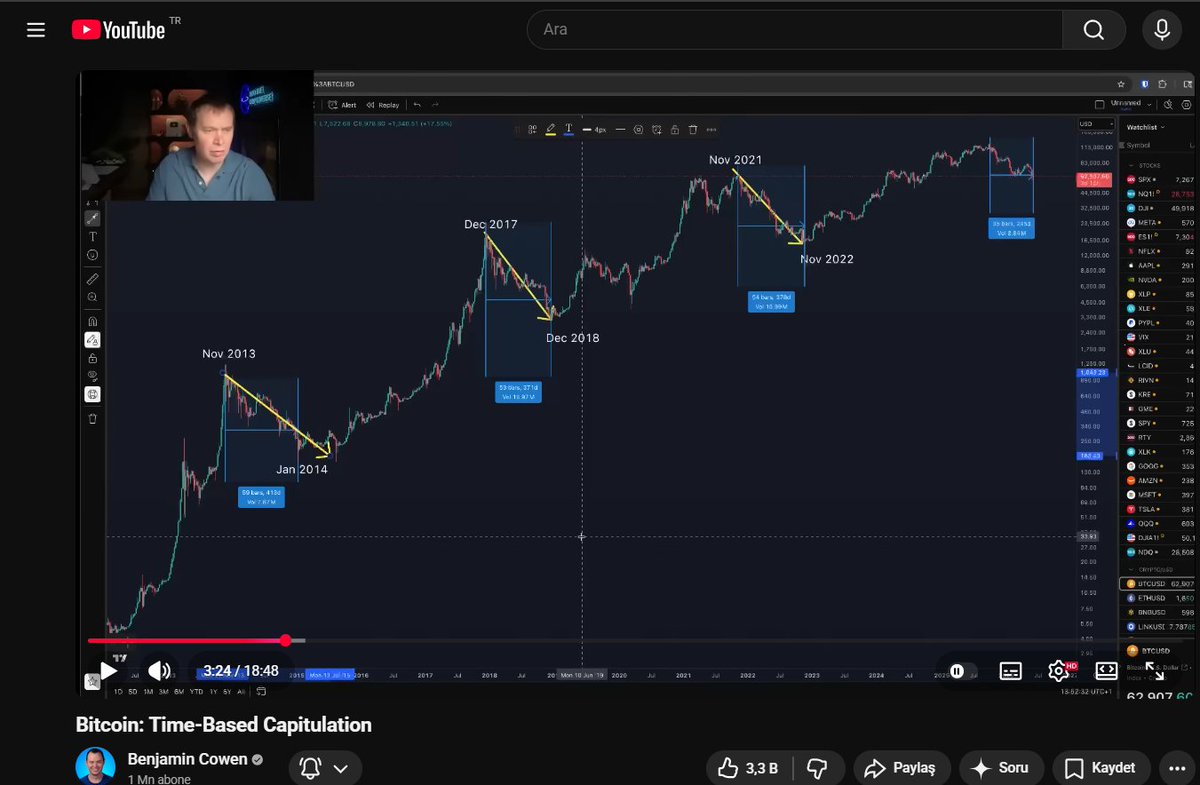The width and height of the screenshot is (1200, 785).
Task: Submit search with the magnifier button
Action: pyautogui.click(x=1093, y=30)
